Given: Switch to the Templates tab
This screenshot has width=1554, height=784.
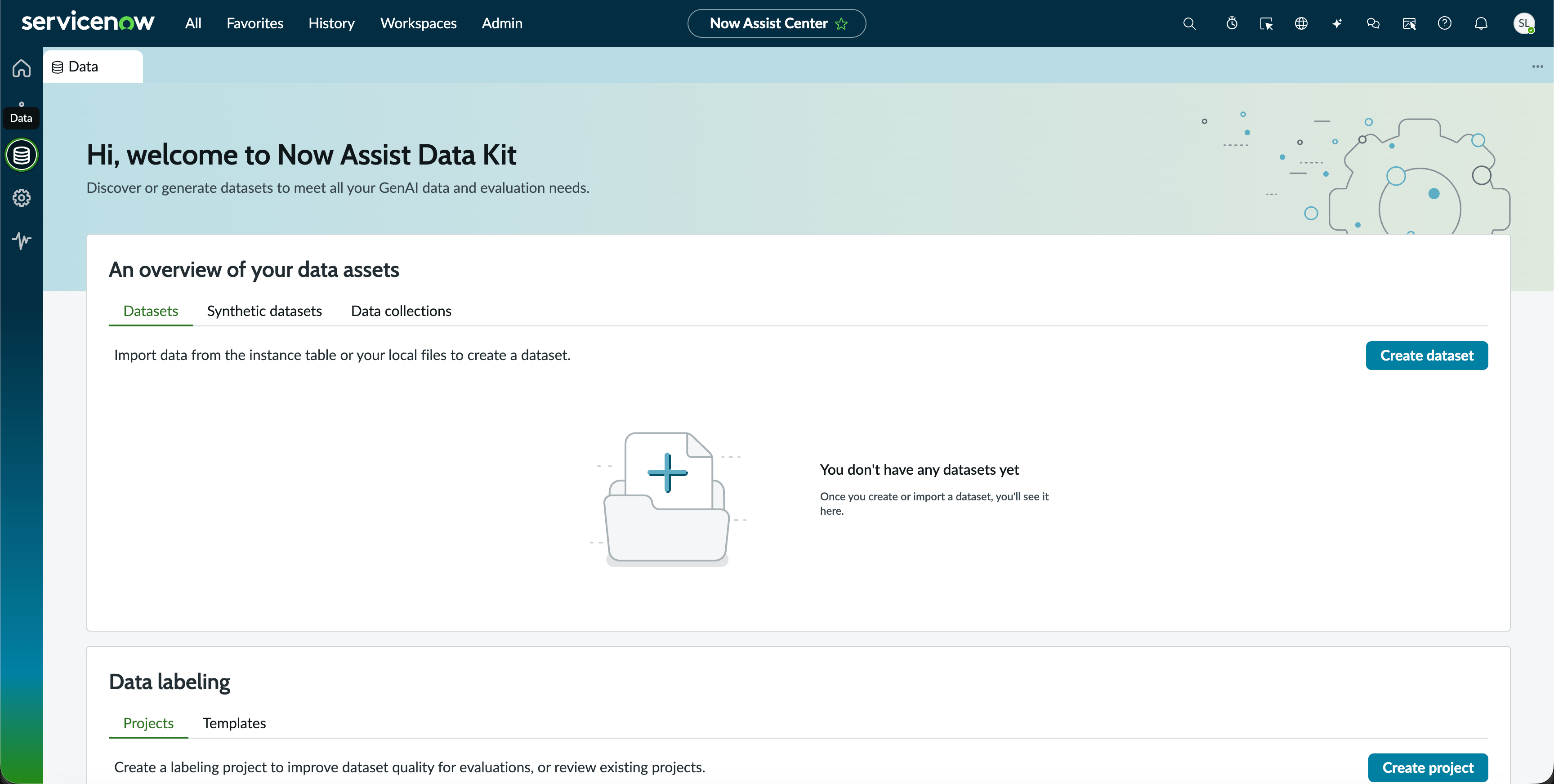Looking at the screenshot, I should point(234,723).
